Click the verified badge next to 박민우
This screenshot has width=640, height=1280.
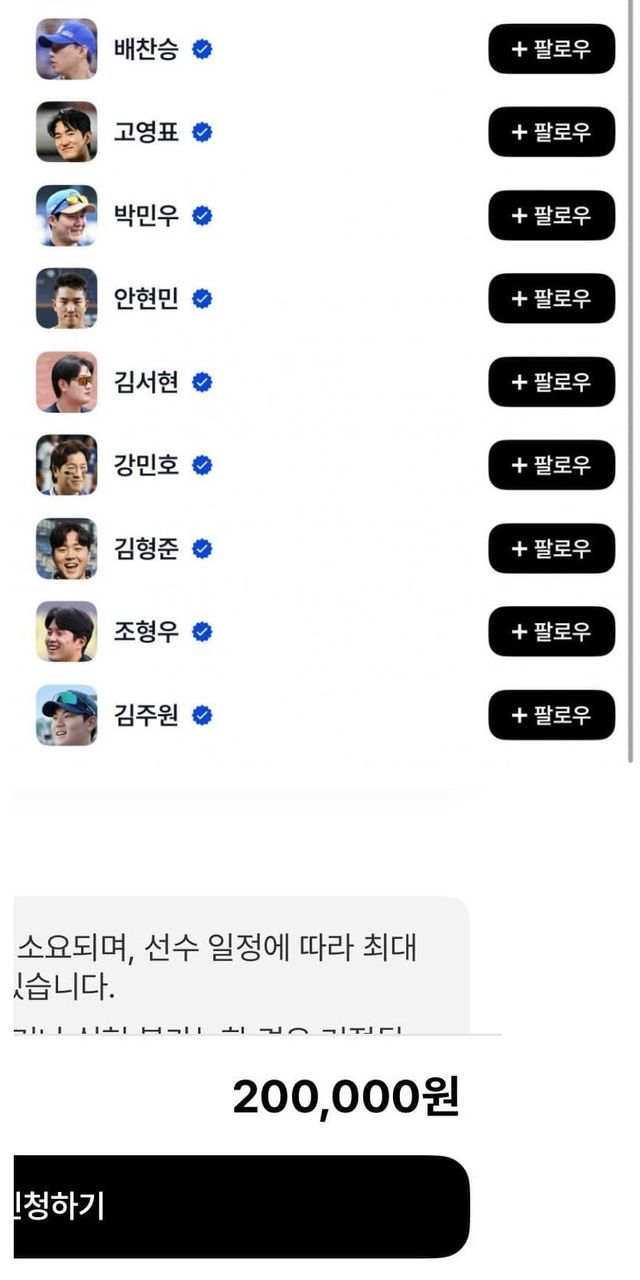(x=202, y=215)
